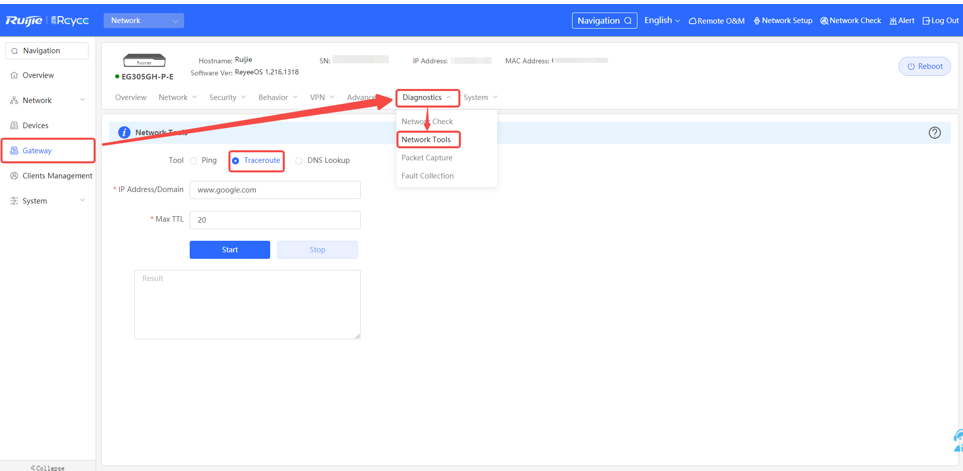Click the IP Address/Domain input field
963x471 pixels.
[275, 190]
